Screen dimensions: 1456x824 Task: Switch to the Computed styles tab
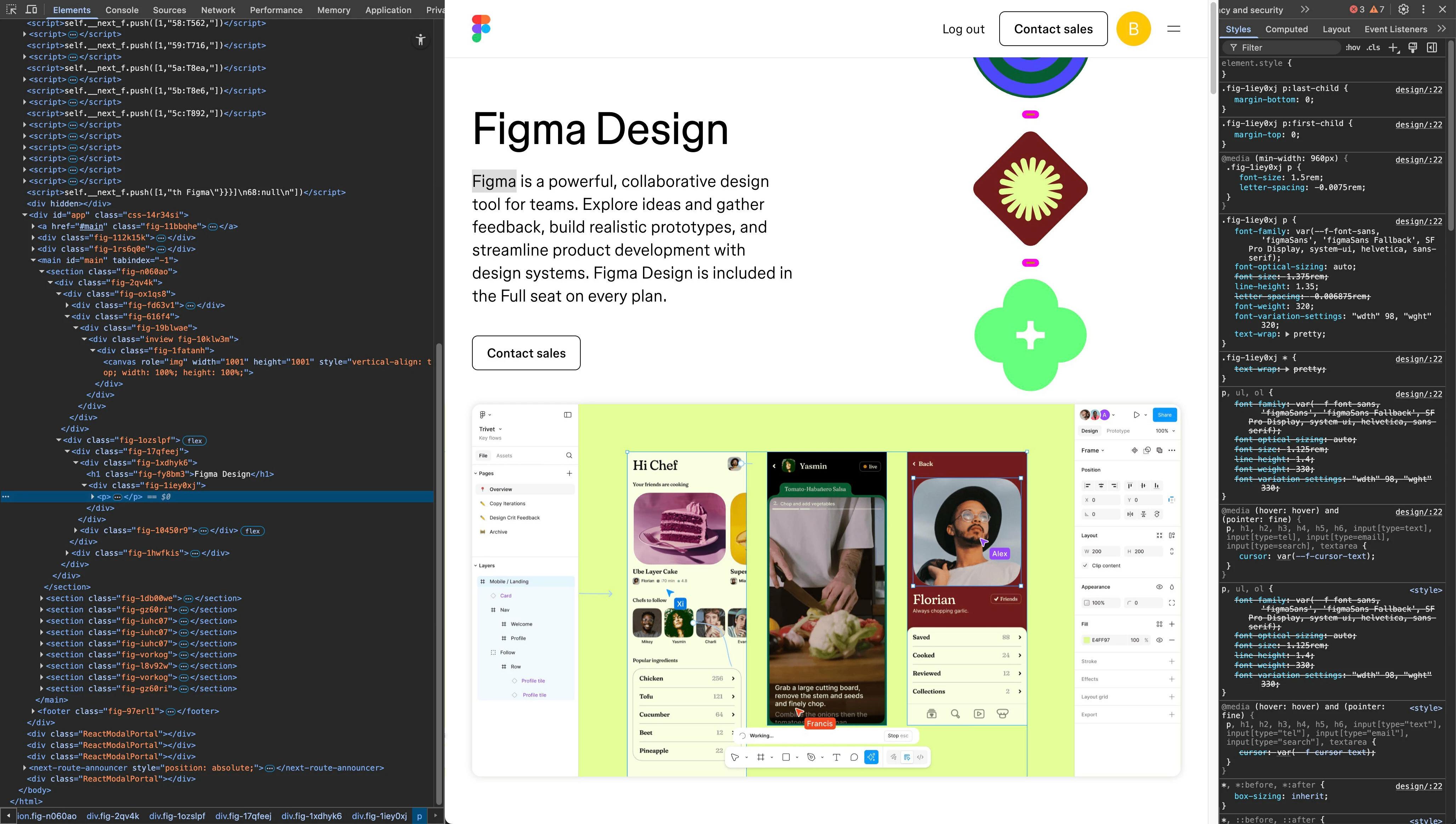pyautogui.click(x=1287, y=29)
